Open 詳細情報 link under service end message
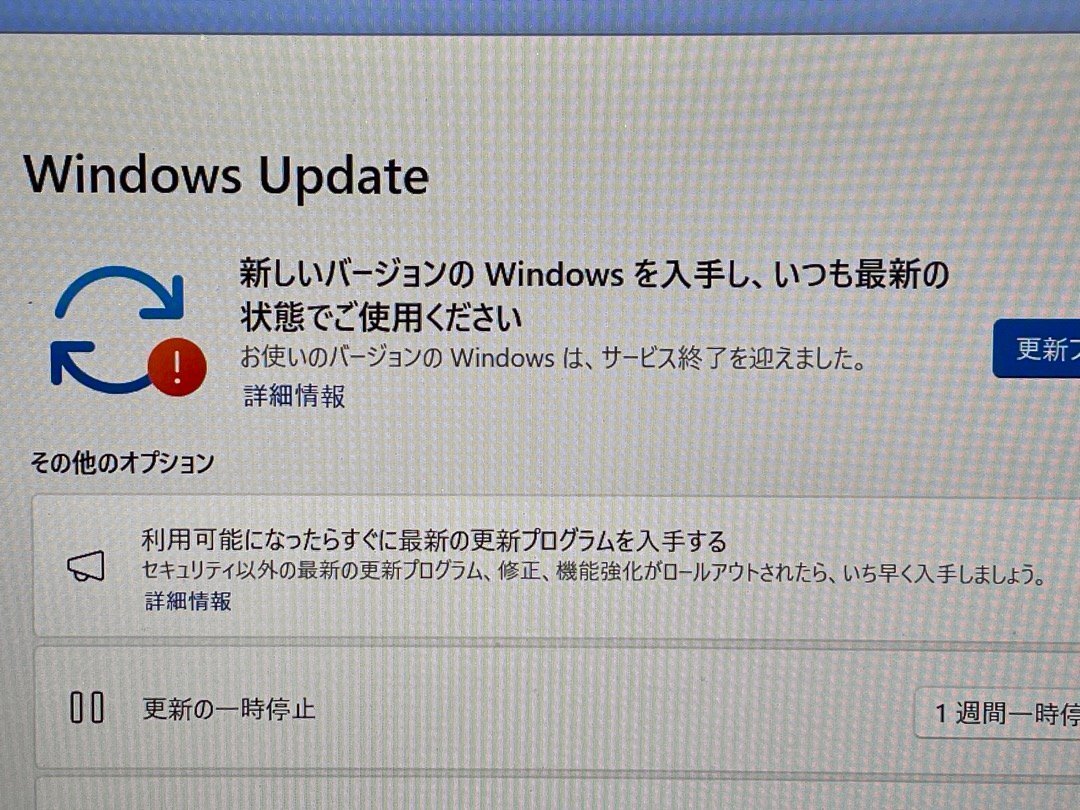The width and height of the screenshot is (1080, 810). tap(294, 396)
